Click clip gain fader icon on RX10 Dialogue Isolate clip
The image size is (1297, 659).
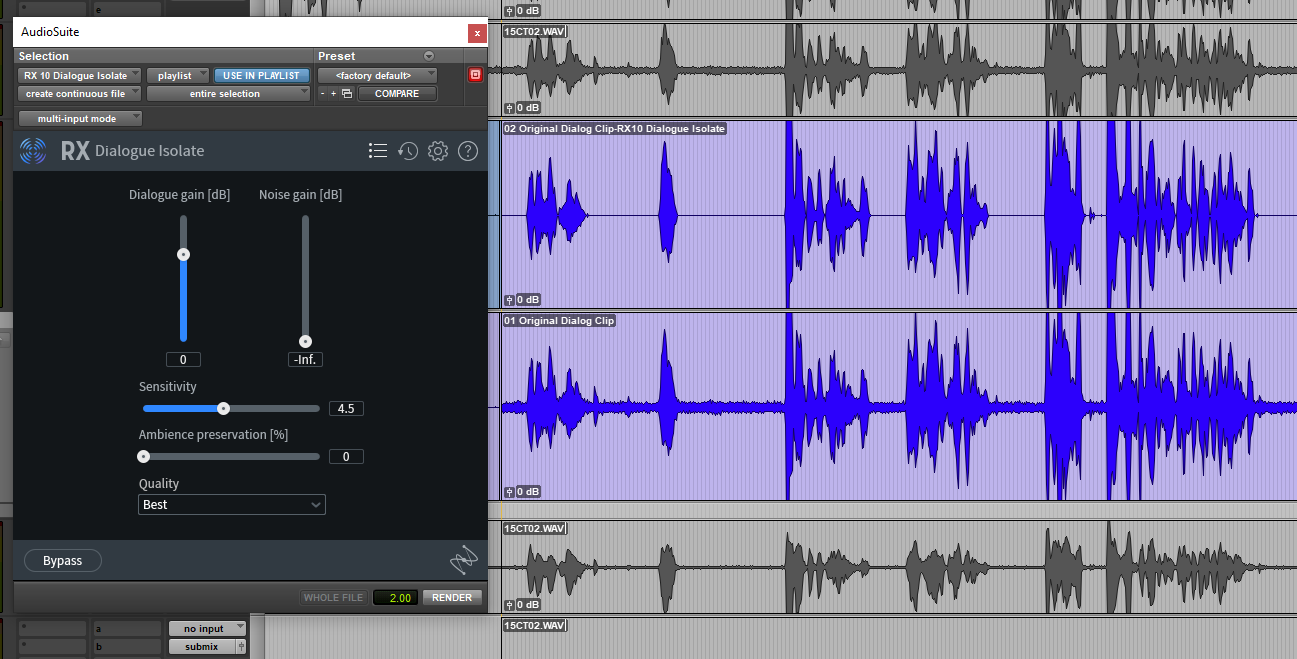click(510, 299)
